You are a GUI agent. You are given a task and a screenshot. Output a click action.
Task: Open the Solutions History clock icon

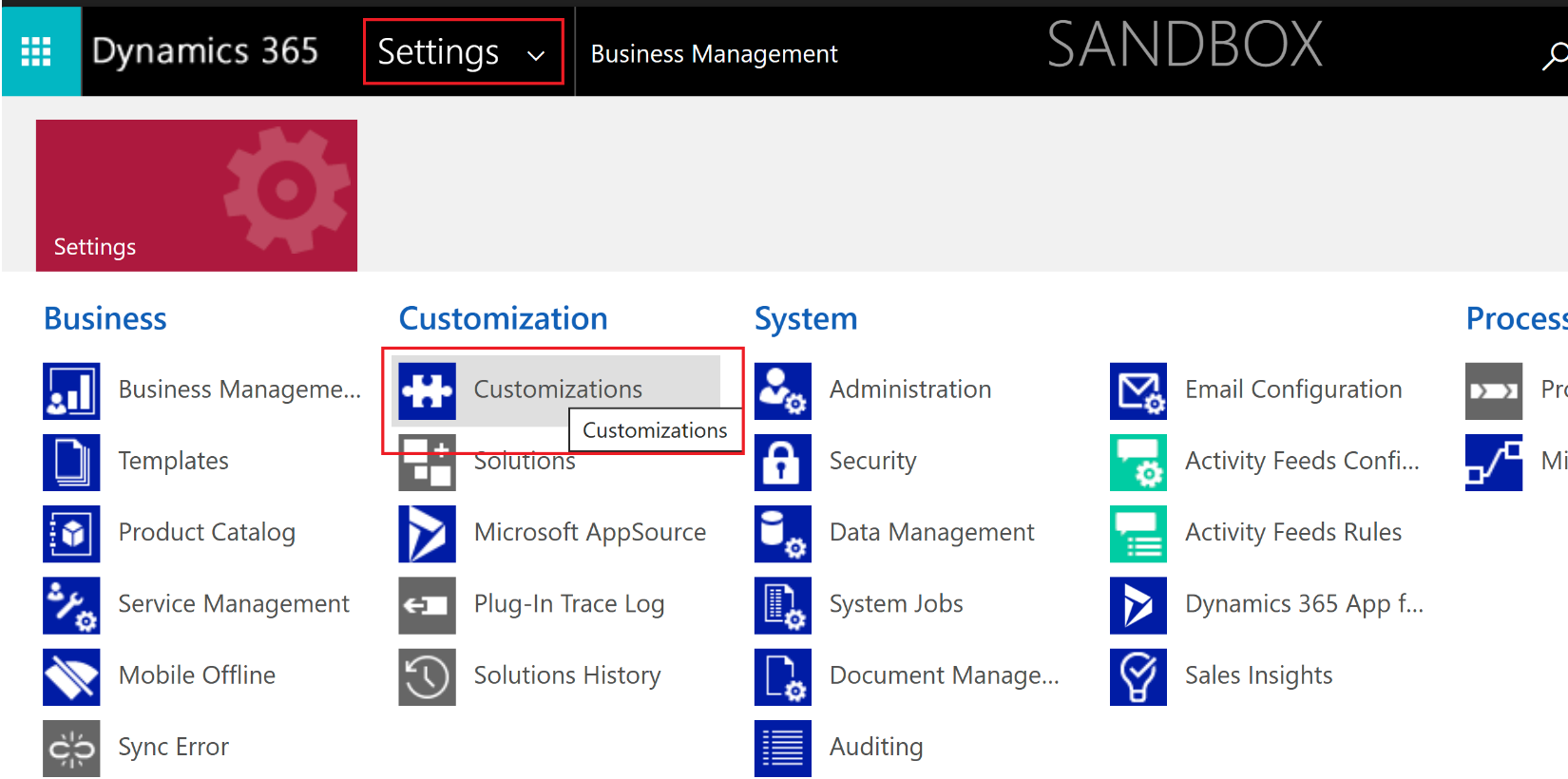tap(427, 676)
